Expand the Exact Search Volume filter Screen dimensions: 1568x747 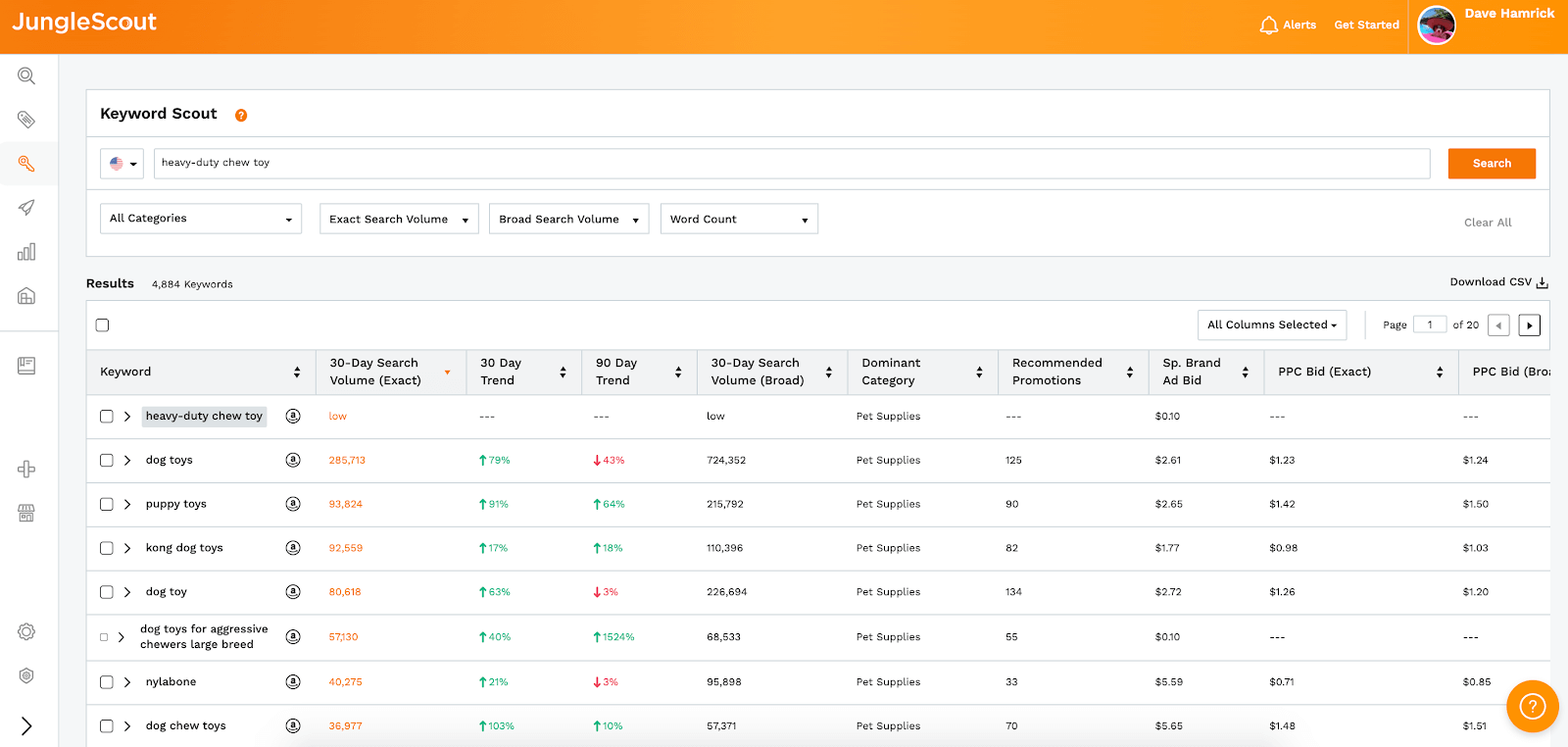pyautogui.click(x=399, y=220)
